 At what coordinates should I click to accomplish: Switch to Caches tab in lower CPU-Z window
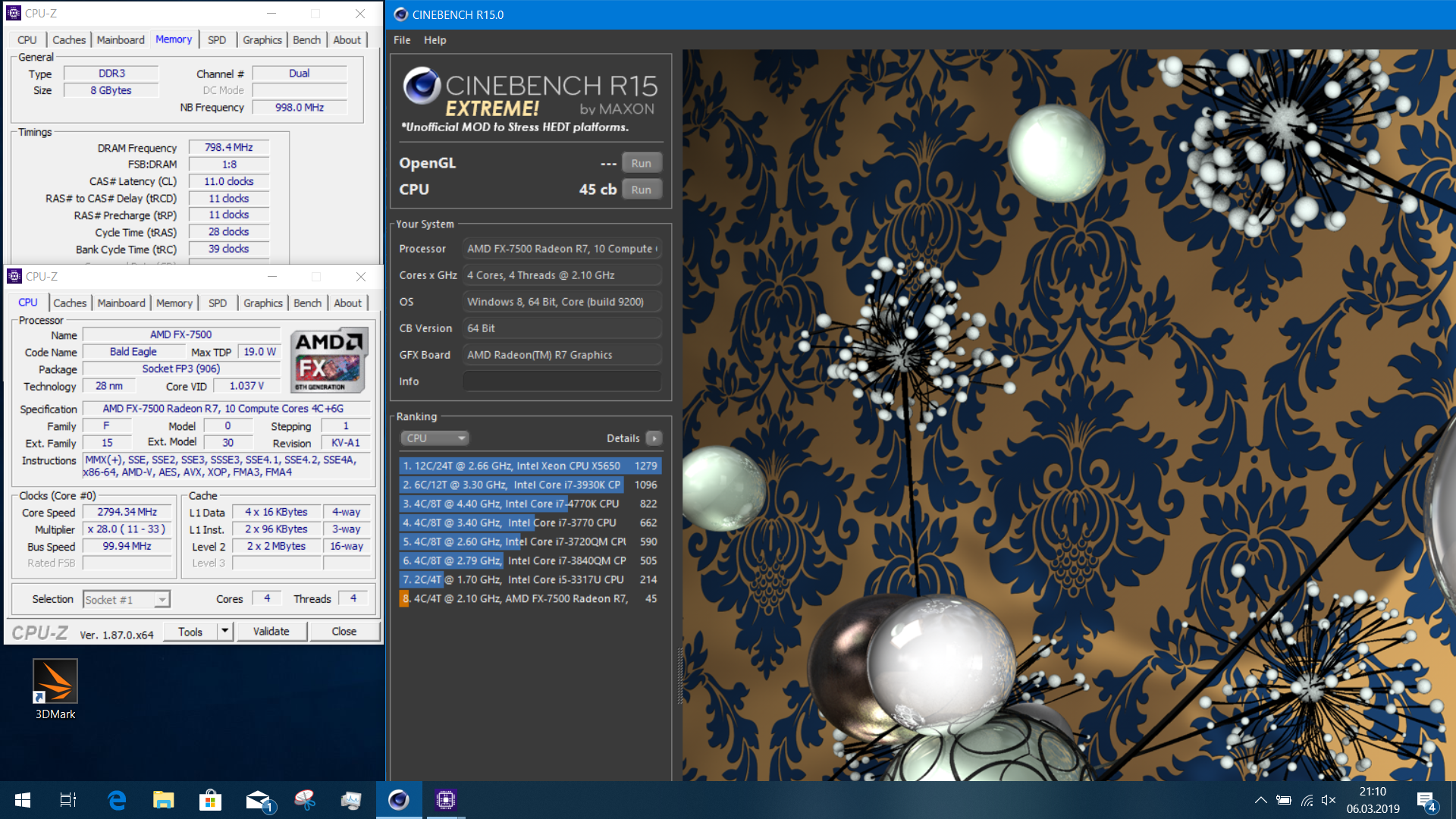tap(70, 303)
